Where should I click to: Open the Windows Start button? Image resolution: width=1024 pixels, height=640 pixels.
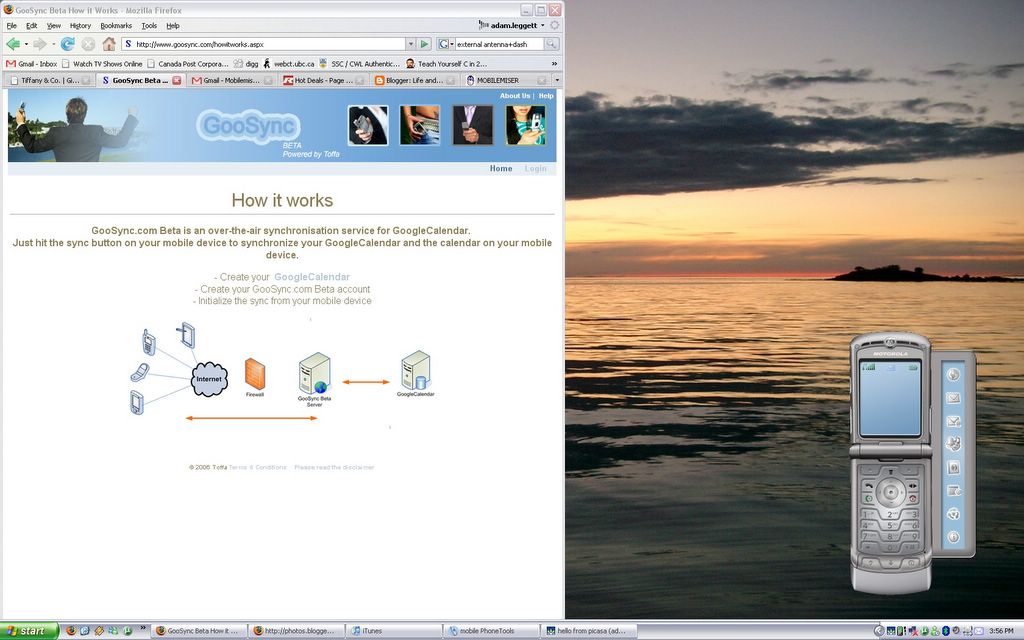[x=29, y=631]
